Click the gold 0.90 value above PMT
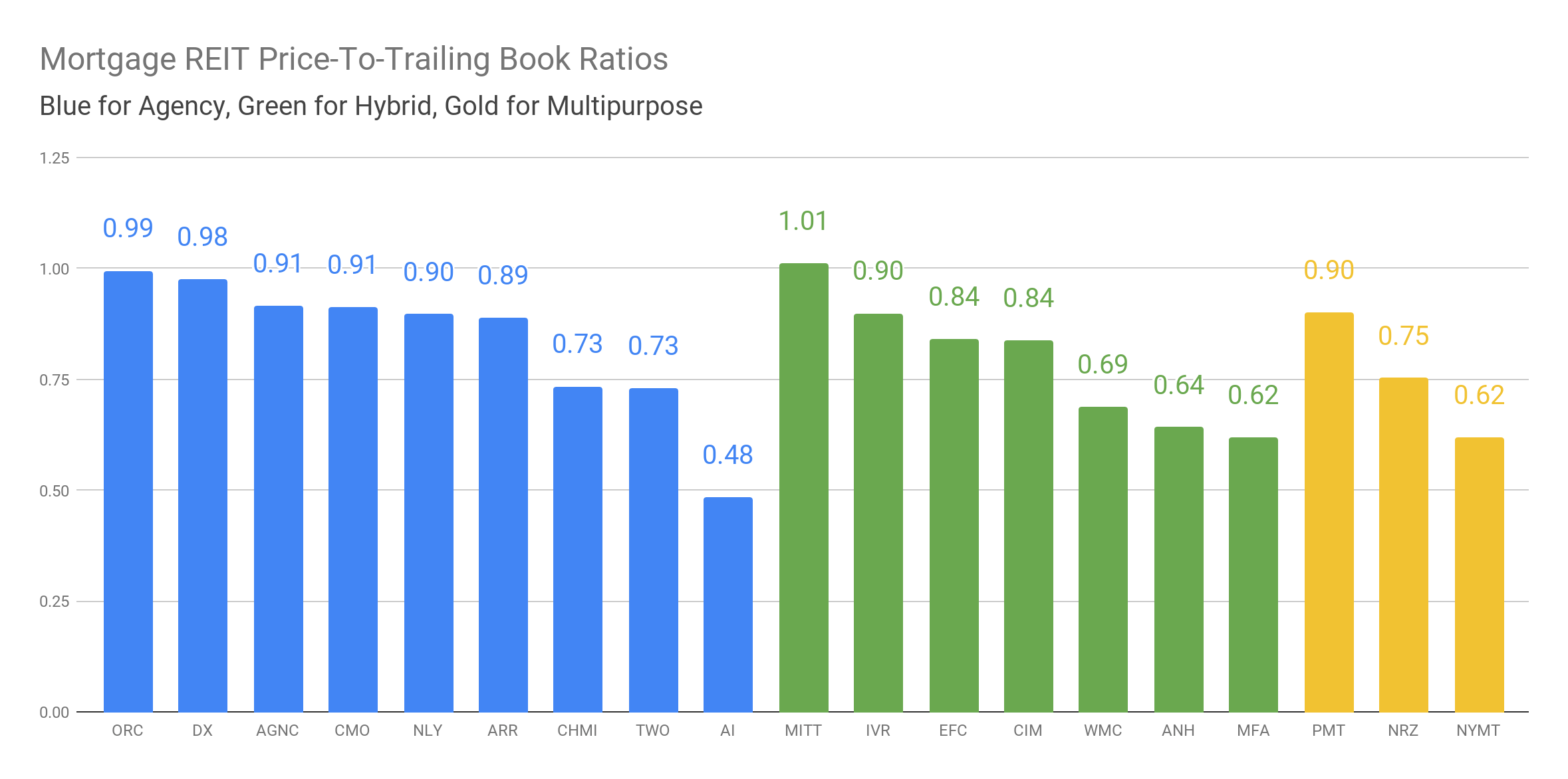 (1329, 270)
